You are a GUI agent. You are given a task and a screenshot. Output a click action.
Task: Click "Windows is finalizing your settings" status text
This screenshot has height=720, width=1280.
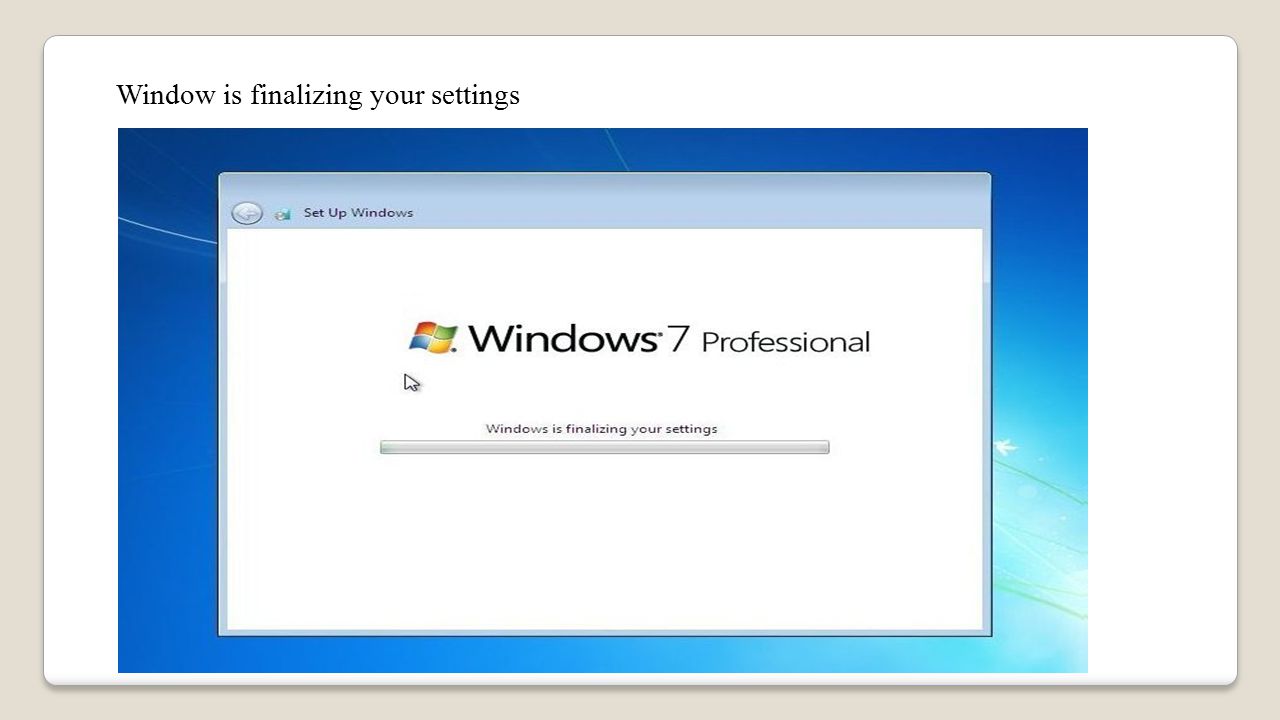click(x=602, y=429)
